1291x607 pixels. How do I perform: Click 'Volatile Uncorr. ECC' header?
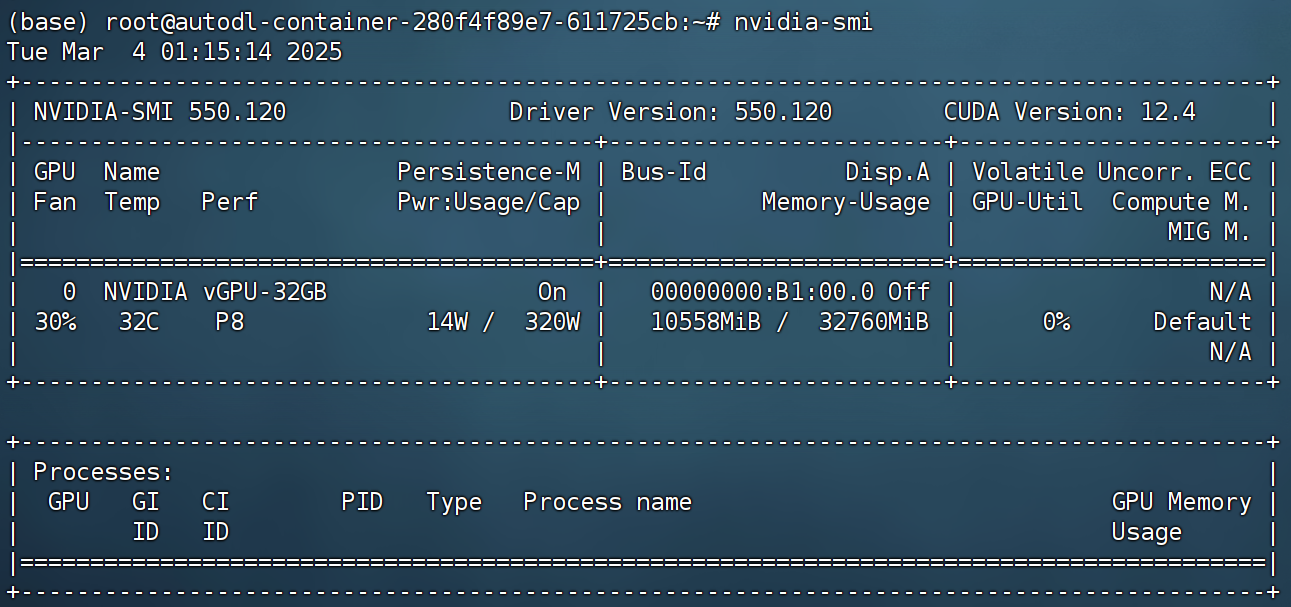pos(1112,172)
